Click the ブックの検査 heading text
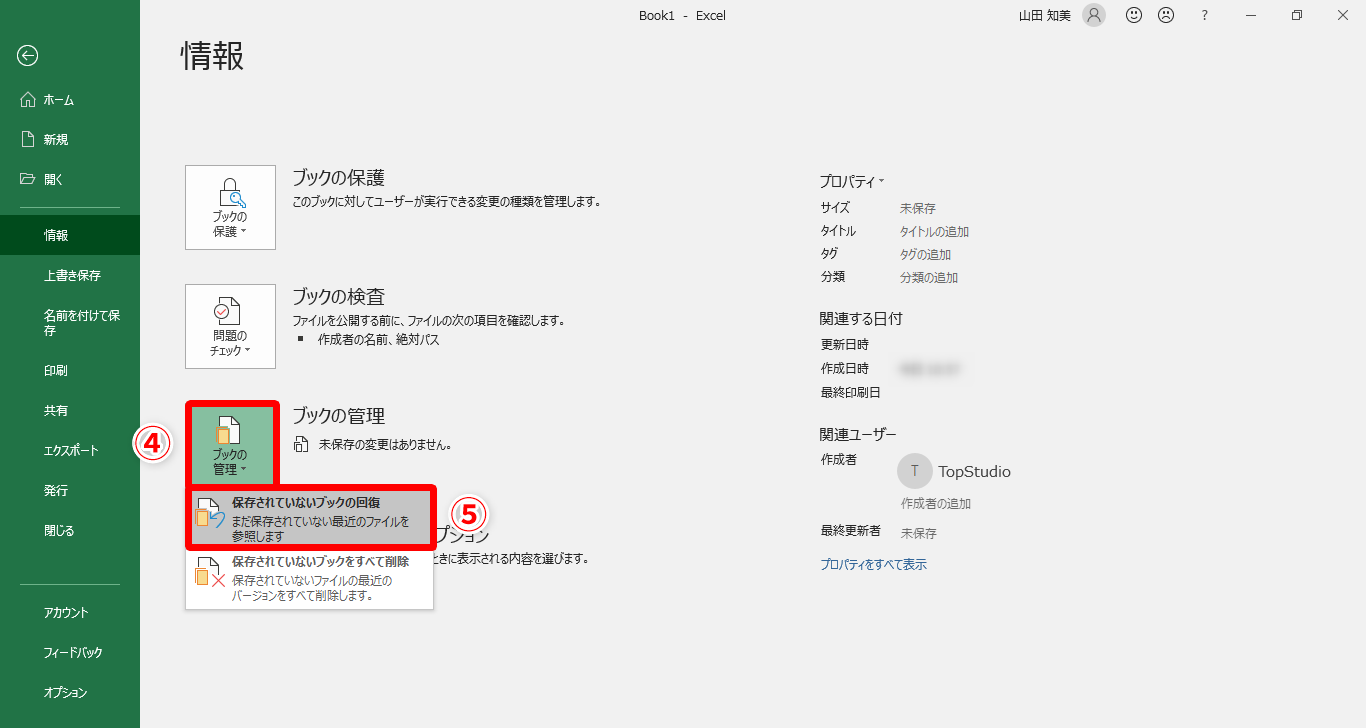 click(x=338, y=297)
